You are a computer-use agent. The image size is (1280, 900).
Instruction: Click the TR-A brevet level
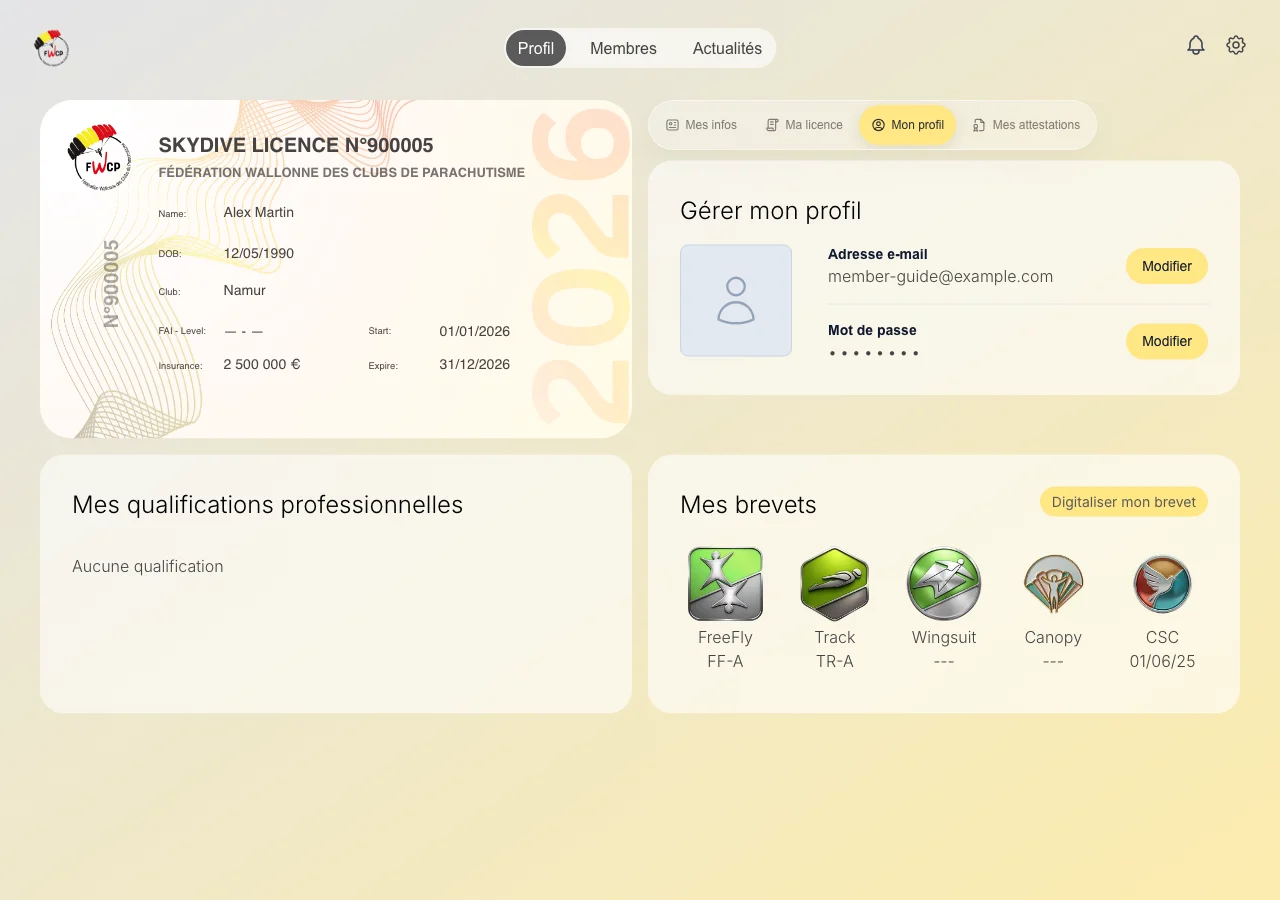tap(835, 661)
